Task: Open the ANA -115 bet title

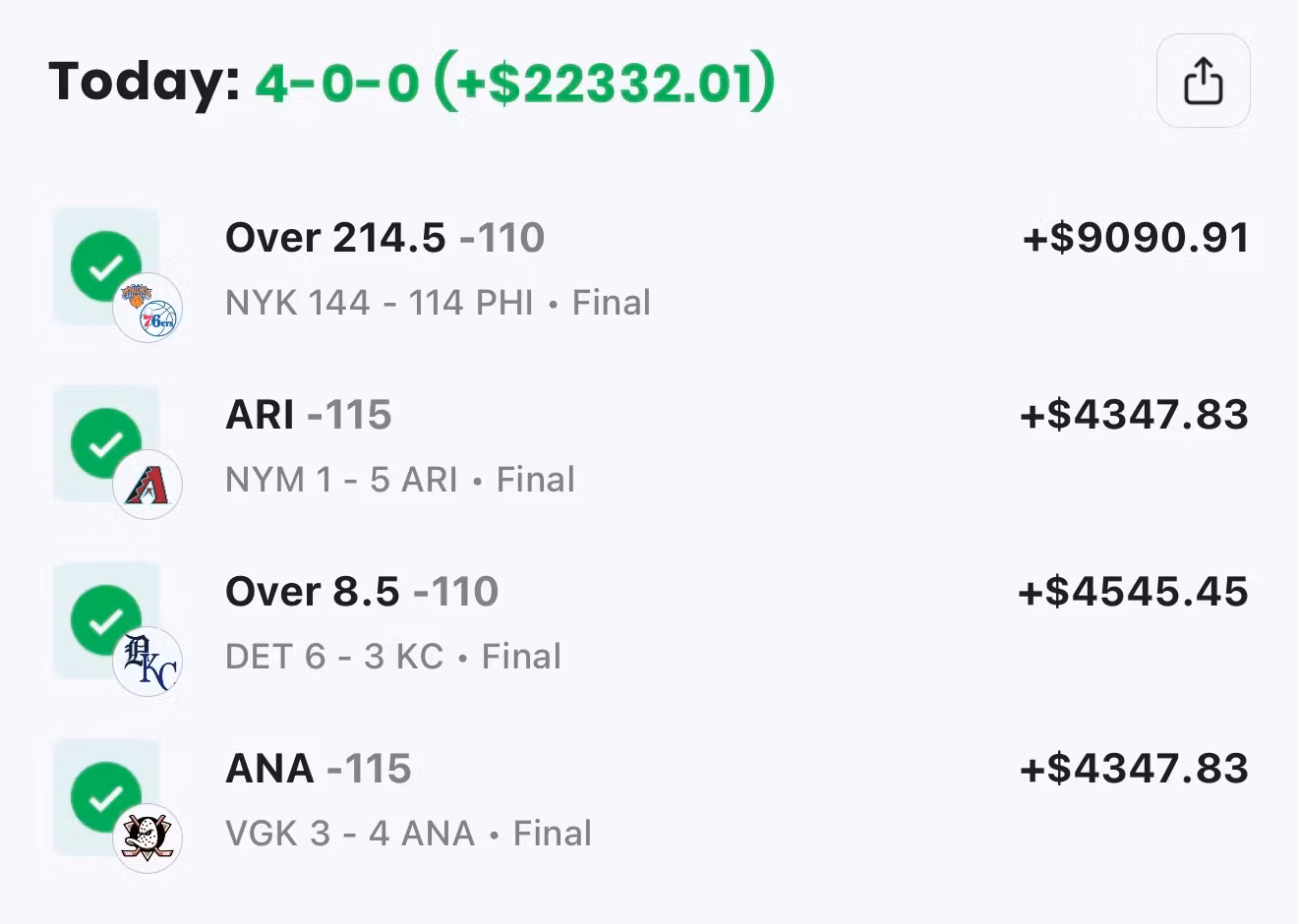Action: 319,769
